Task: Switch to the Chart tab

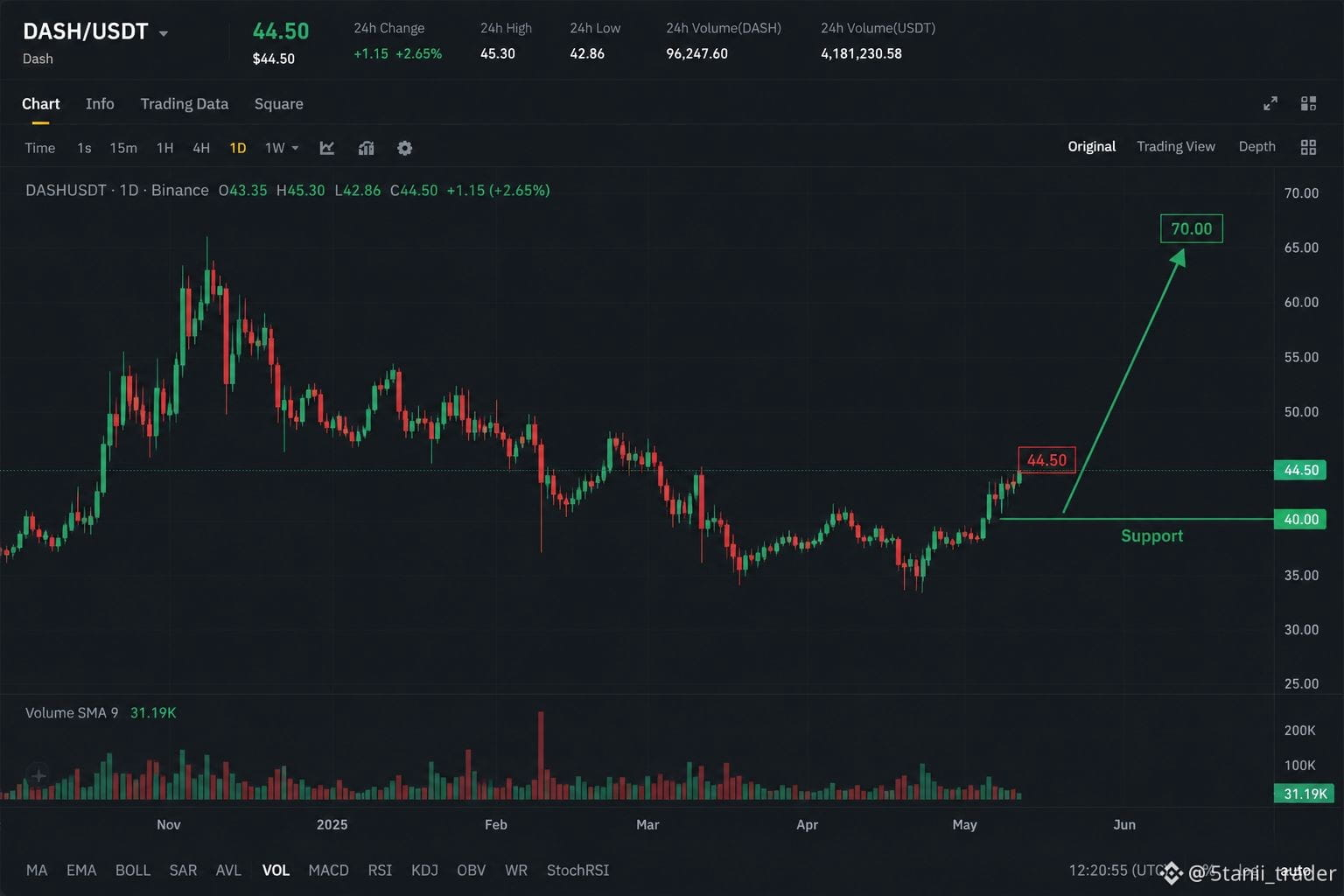Action: click(x=40, y=103)
